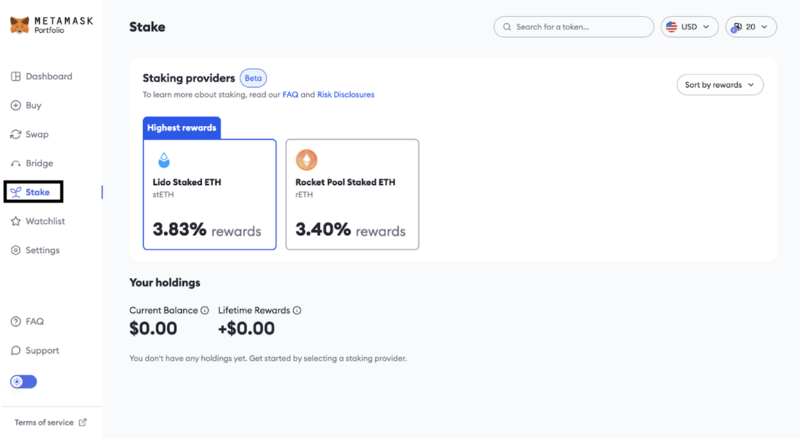Click the Swap arrows icon
Image resolution: width=800 pixels, height=441 pixels.
[16, 135]
